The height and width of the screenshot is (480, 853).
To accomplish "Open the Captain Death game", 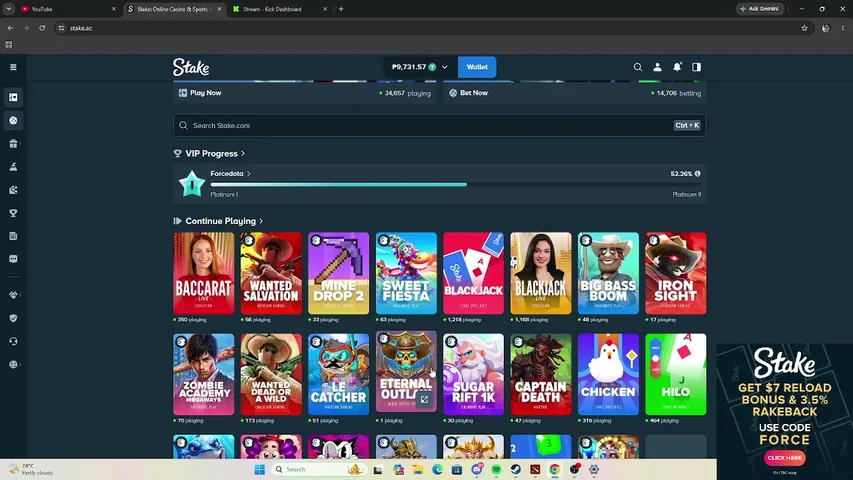I will click(x=541, y=374).
